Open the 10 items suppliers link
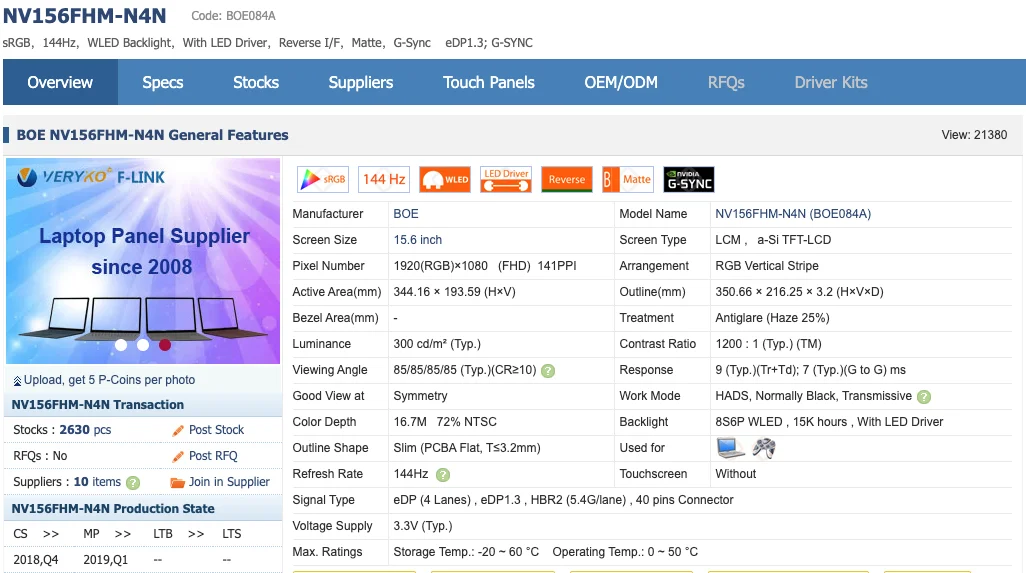The height and width of the screenshot is (573, 1026). (97, 482)
